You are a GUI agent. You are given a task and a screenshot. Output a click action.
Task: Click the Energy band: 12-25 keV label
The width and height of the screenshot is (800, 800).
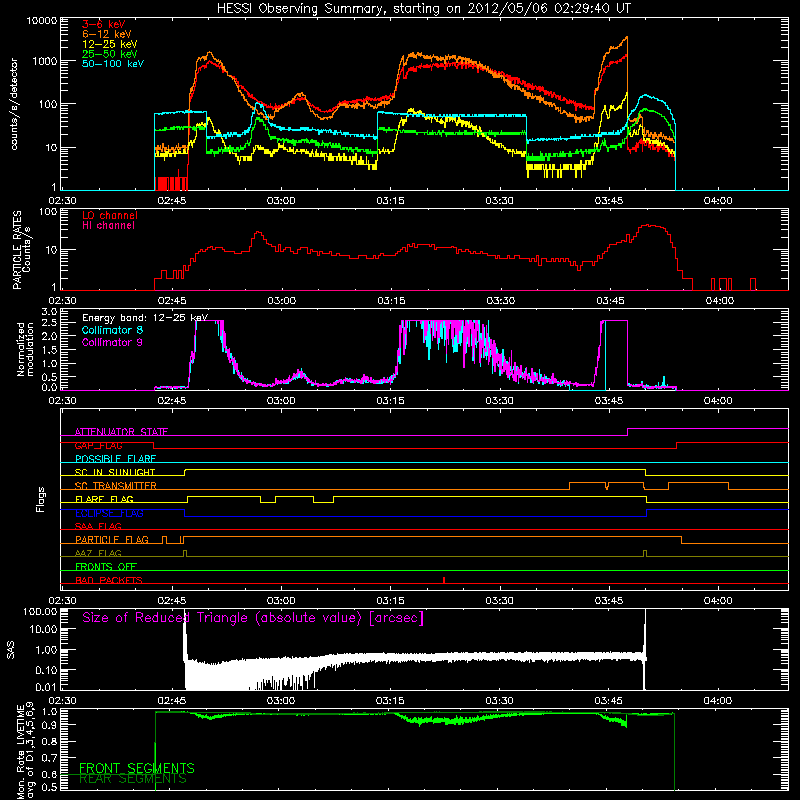point(145,318)
